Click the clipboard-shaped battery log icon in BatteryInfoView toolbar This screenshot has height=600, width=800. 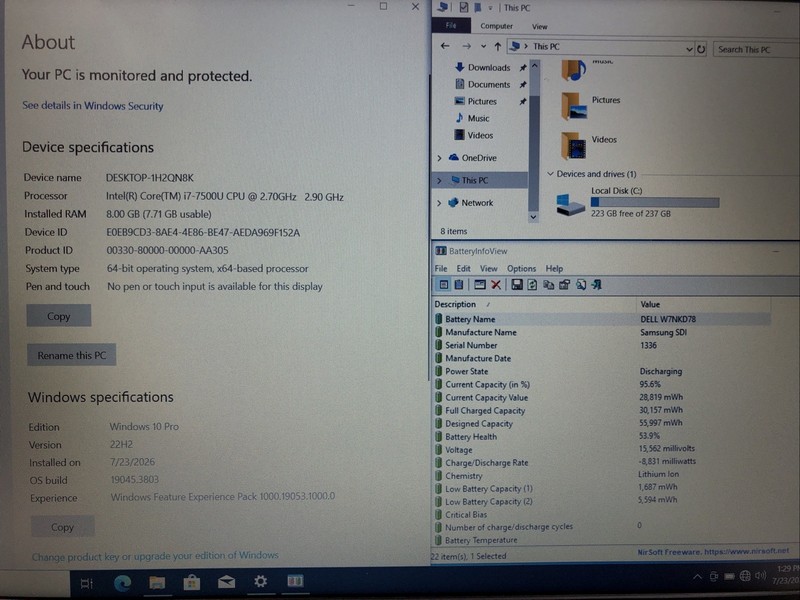459,285
